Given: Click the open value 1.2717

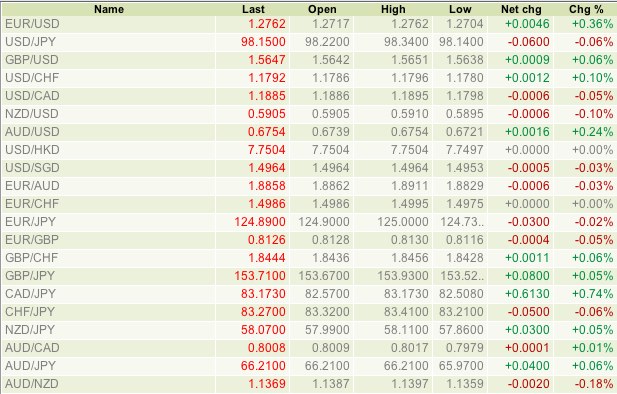Looking at the screenshot, I should pos(331,24).
